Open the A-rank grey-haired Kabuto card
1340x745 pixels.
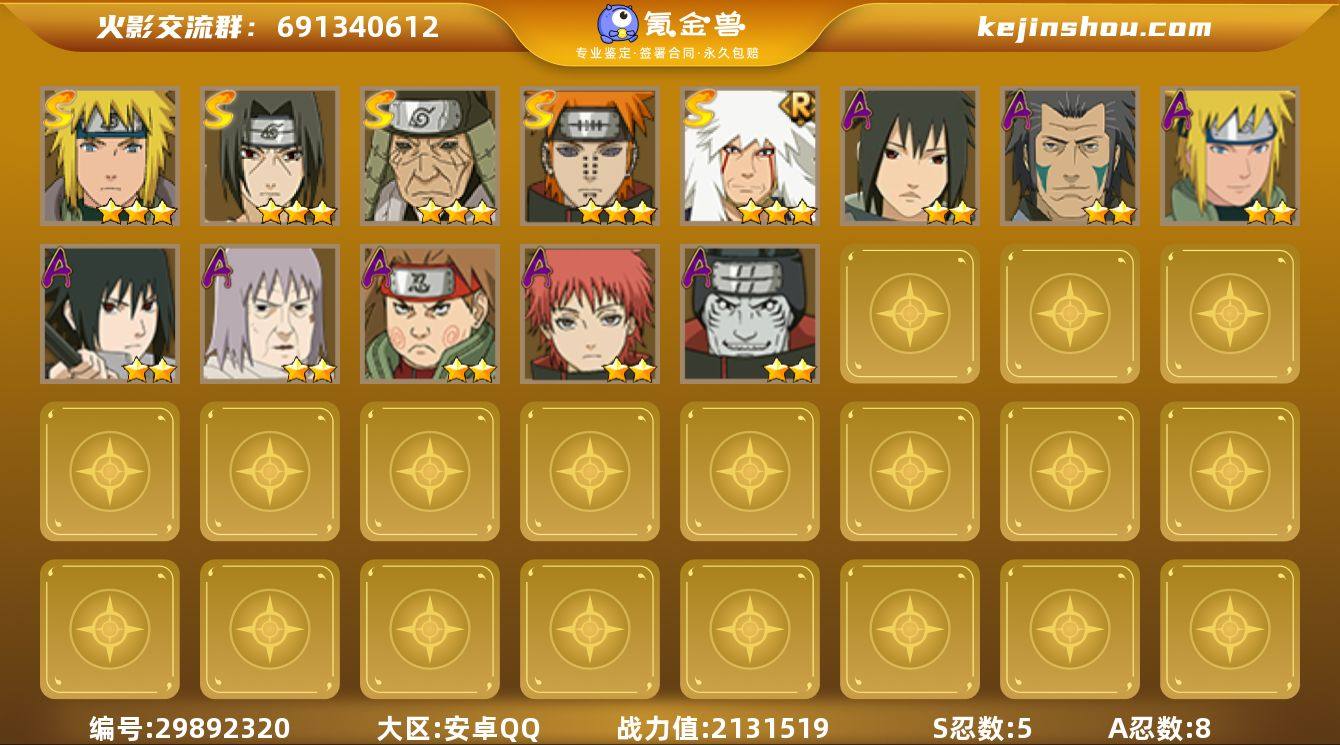click(x=269, y=314)
